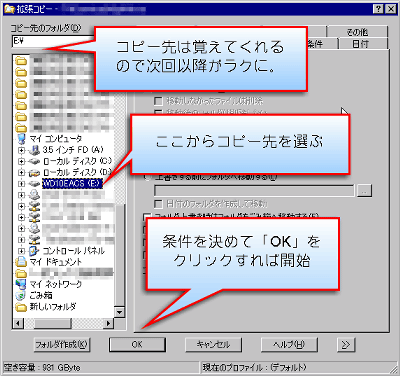Screen dimensions: 400x376
Task: Expand the 3.5 インチ FD (A:) node
Action: (x=22, y=150)
